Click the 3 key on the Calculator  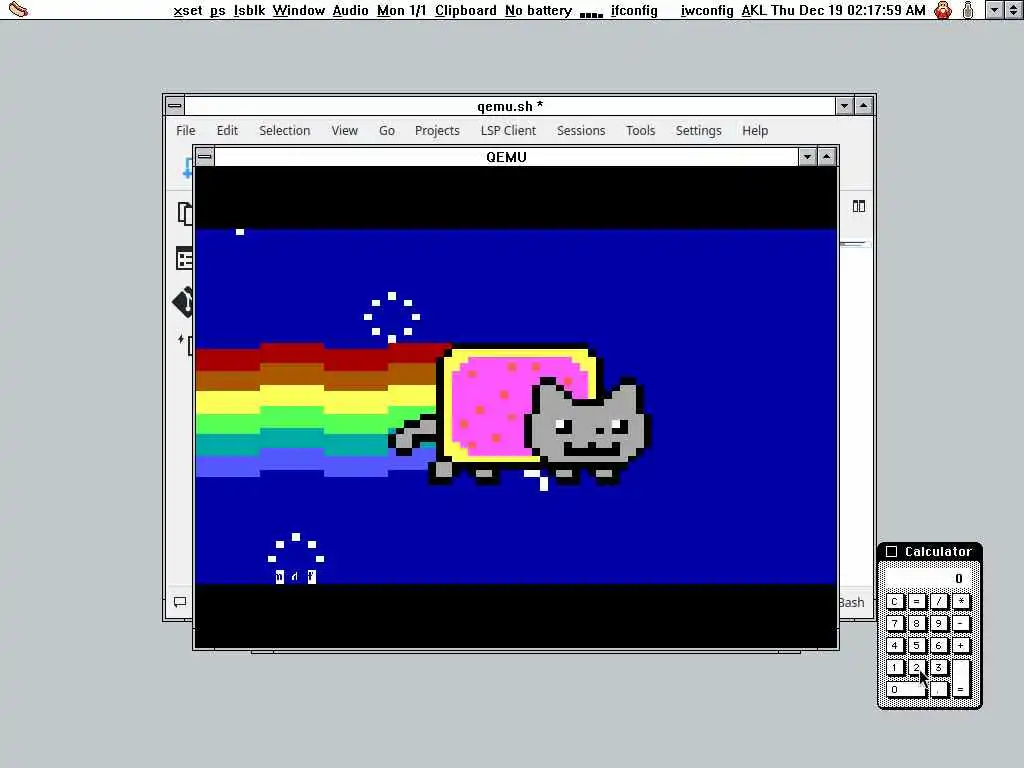pyautogui.click(x=938, y=667)
